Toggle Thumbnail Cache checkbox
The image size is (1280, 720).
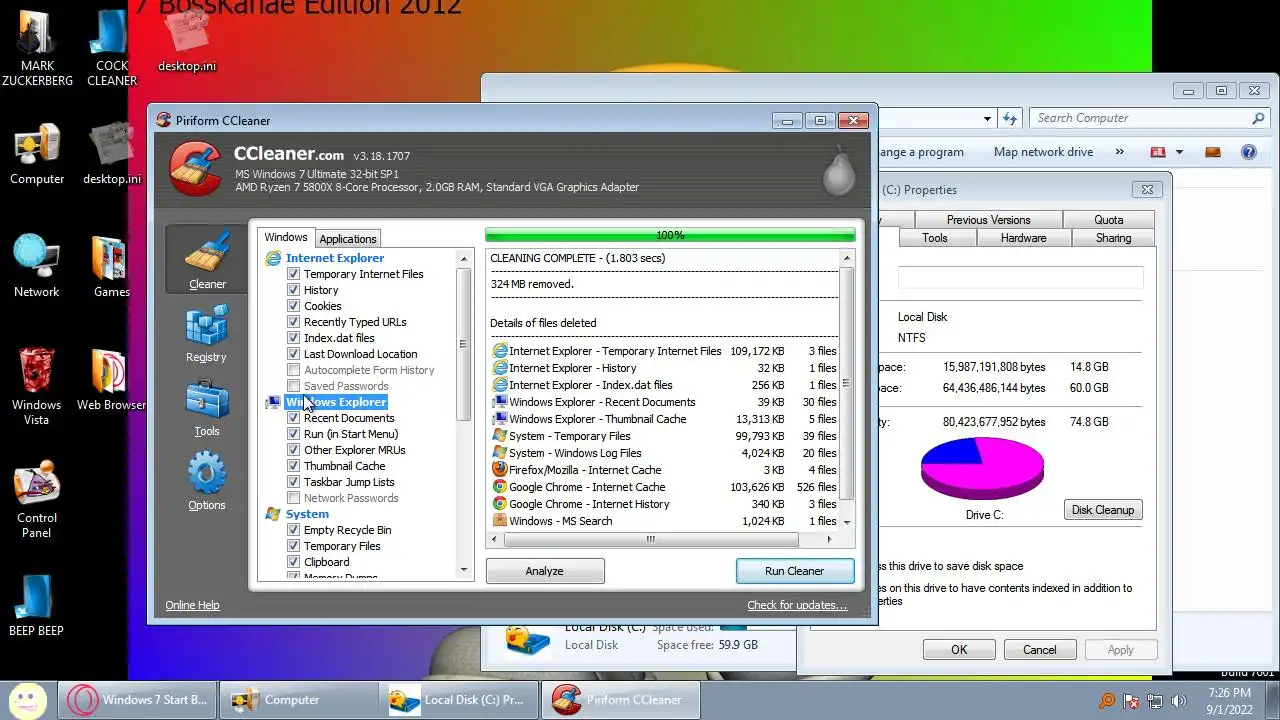click(x=293, y=466)
